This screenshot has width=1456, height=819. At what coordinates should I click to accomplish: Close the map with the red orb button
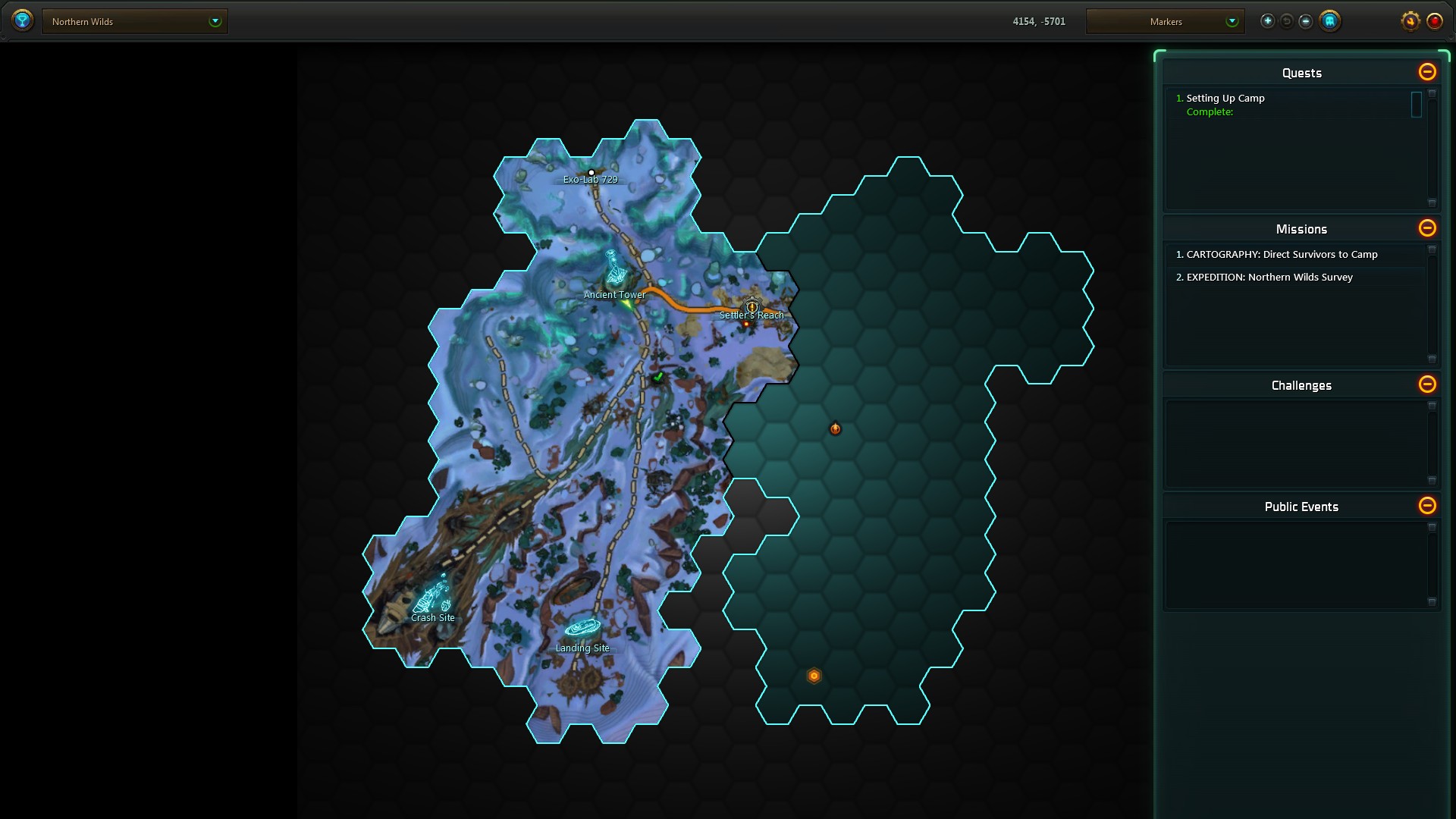[x=1435, y=21]
